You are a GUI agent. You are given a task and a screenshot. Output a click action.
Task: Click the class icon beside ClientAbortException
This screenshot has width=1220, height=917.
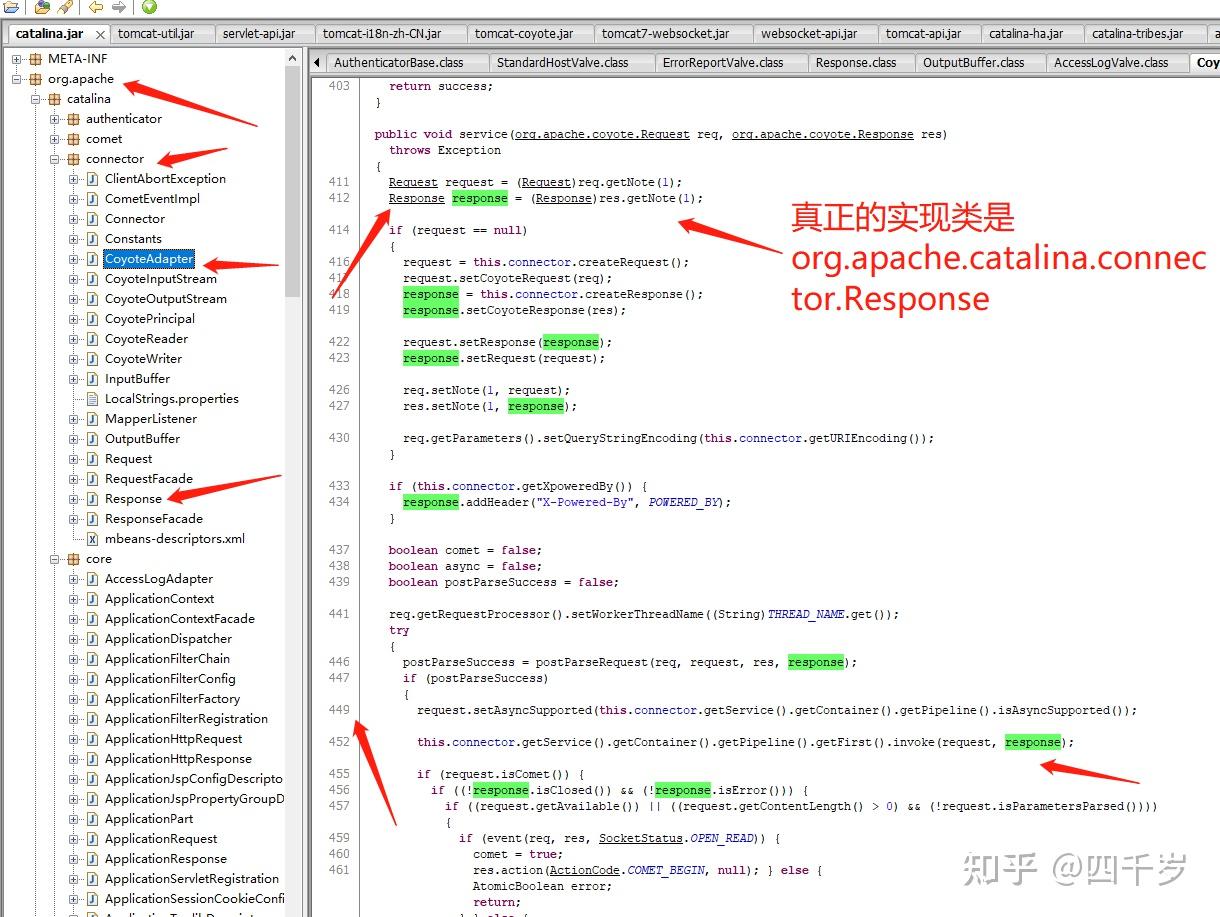point(92,179)
